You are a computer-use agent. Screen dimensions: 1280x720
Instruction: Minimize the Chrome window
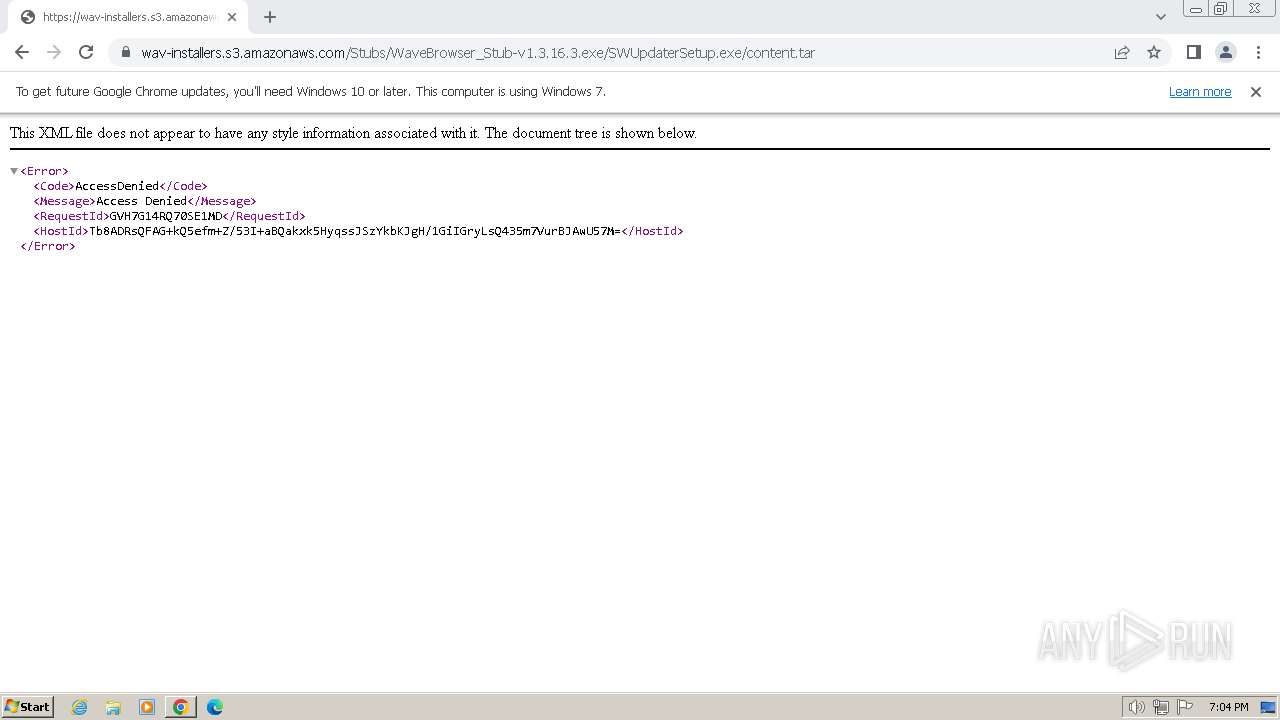(x=1196, y=9)
